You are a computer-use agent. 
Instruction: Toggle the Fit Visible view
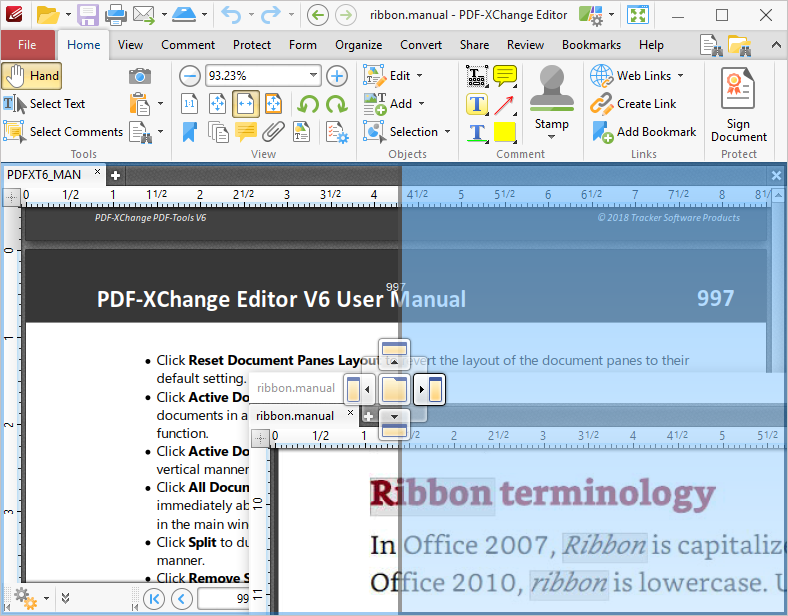273,104
